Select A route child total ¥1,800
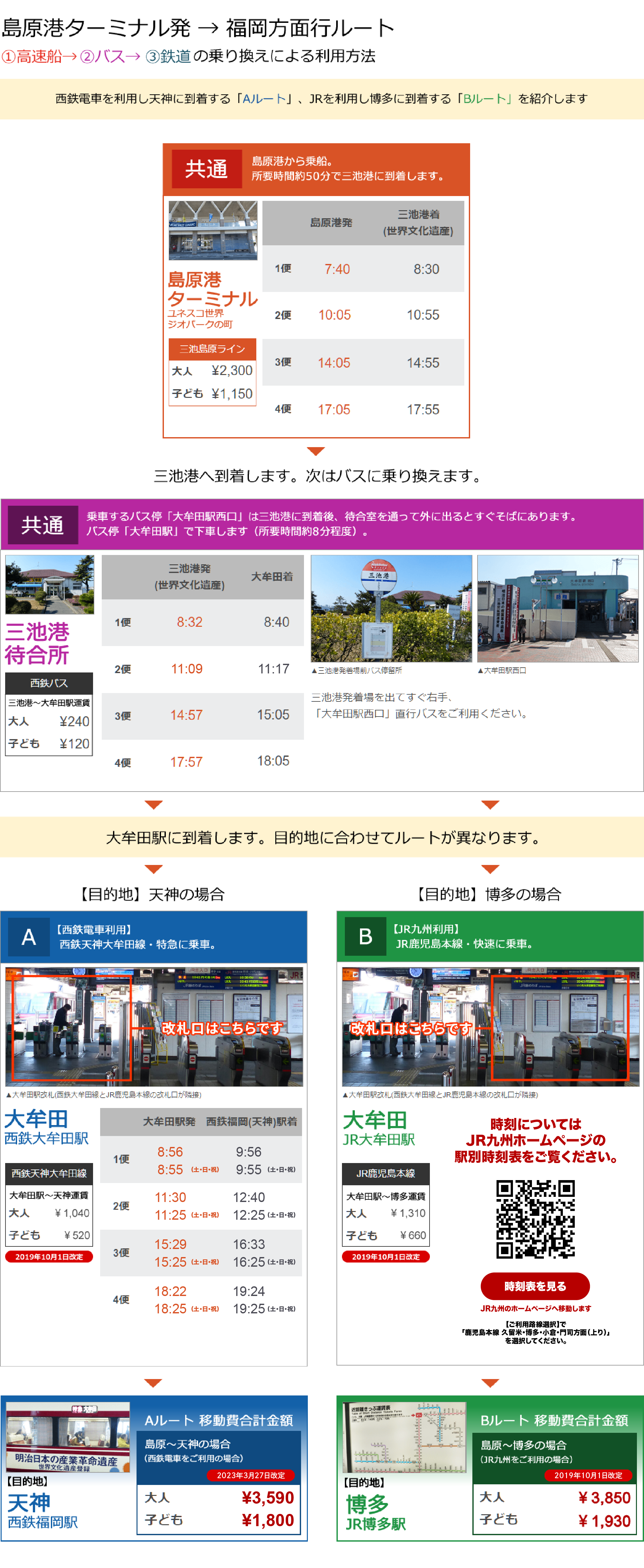Viewport: 644px width, 1568px height. point(267,1521)
